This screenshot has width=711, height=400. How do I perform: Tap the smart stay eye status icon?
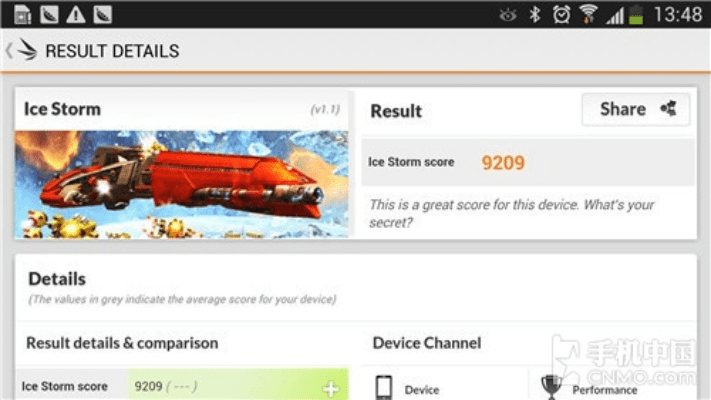pyautogui.click(x=507, y=15)
